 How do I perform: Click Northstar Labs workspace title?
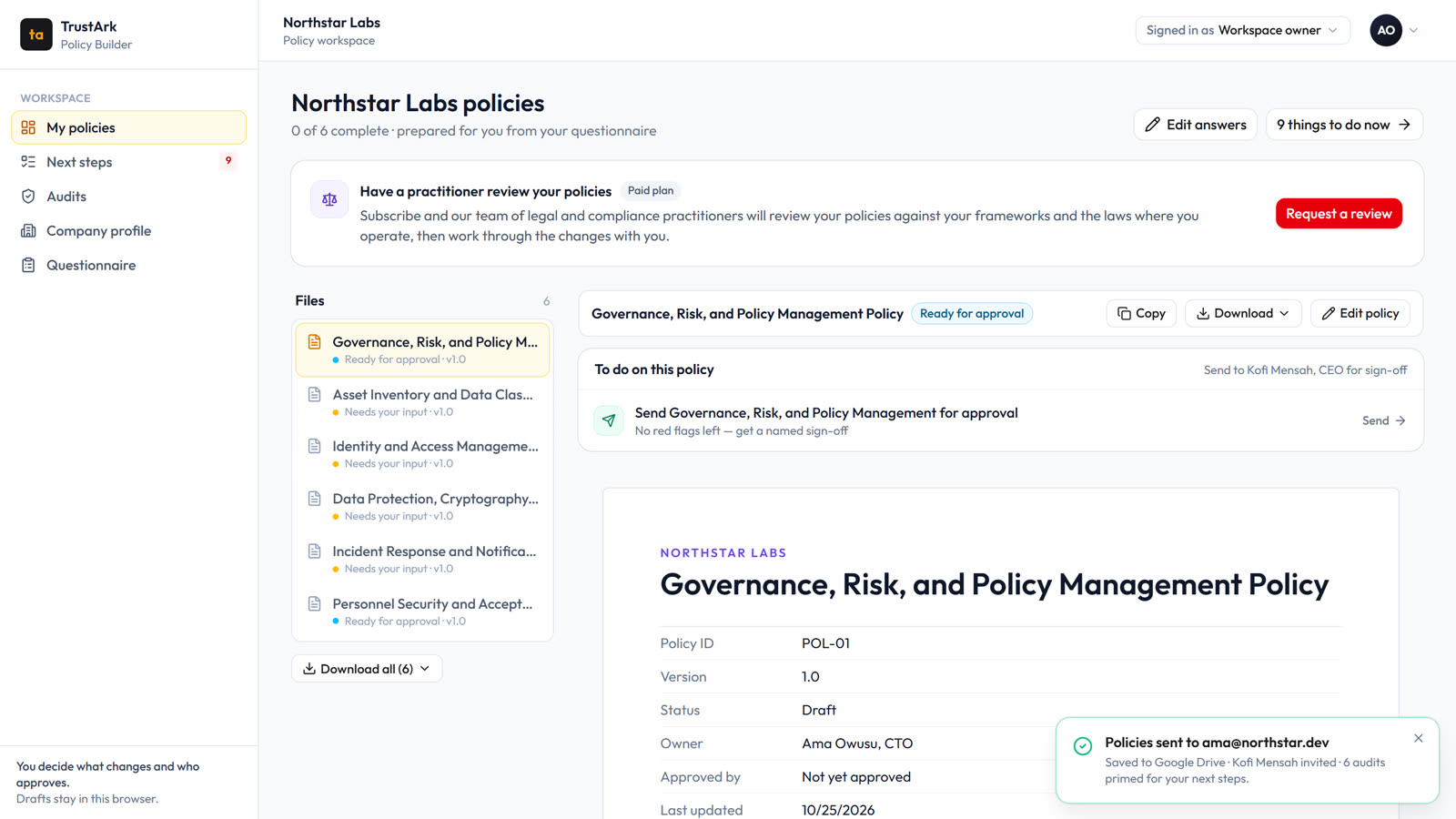331,23
